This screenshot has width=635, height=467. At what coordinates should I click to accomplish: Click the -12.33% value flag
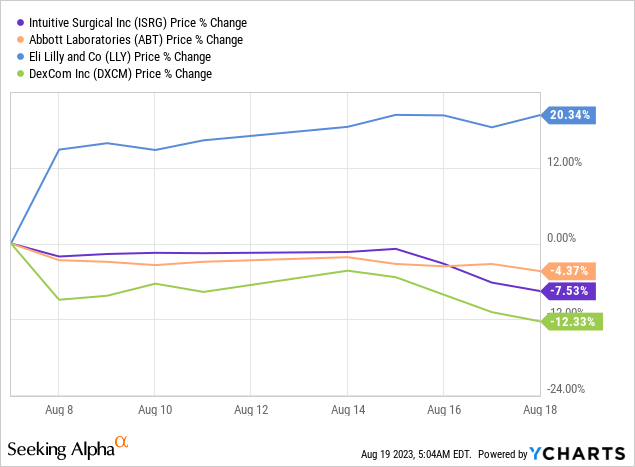[x=571, y=321]
